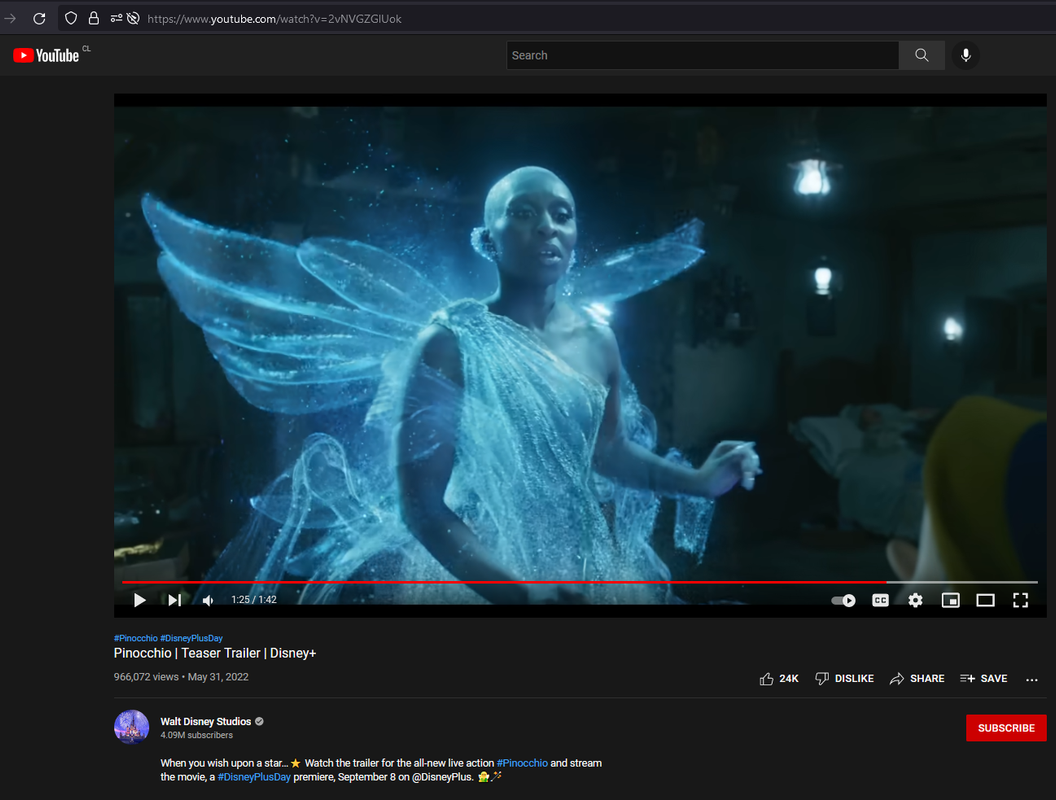Click the DISLIKE button

click(x=845, y=679)
